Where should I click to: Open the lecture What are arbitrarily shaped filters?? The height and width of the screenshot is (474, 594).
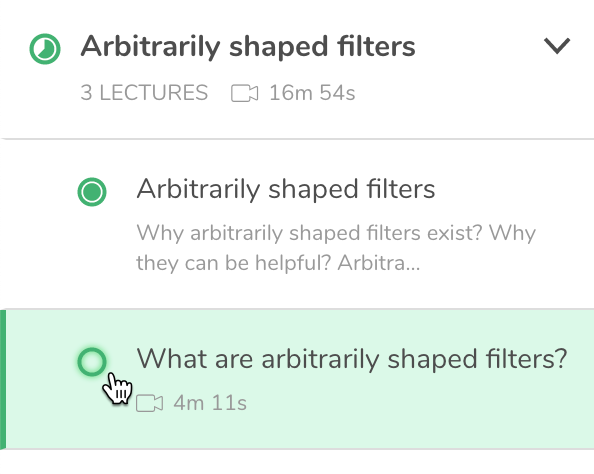pos(352,359)
